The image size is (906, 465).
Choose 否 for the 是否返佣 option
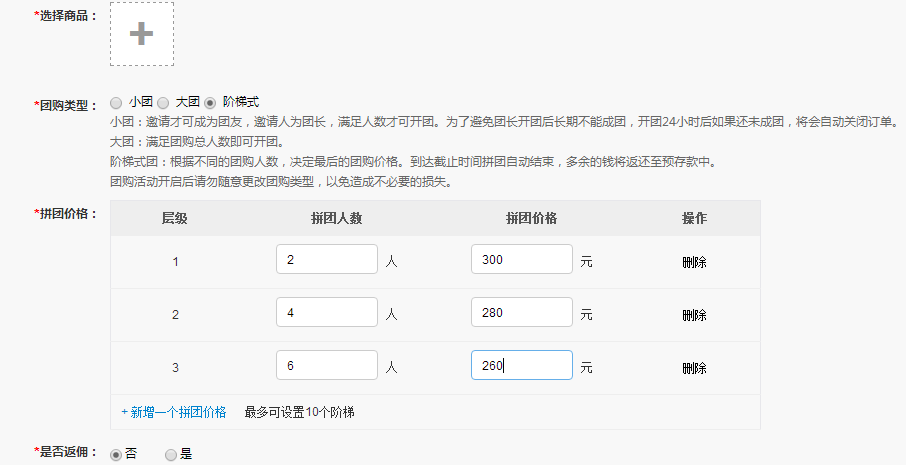point(116,454)
